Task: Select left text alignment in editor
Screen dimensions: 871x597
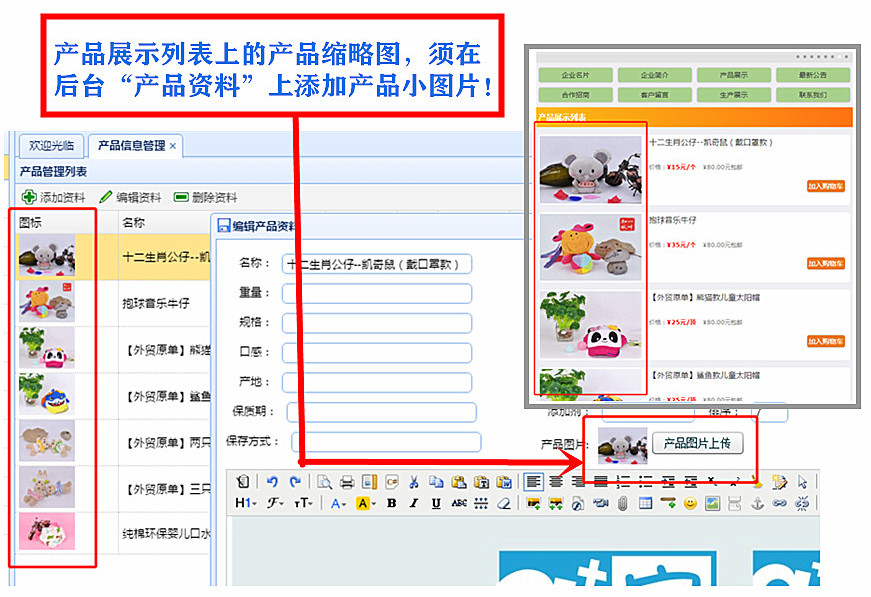Action: pyautogui.click(x=534, y=481)
